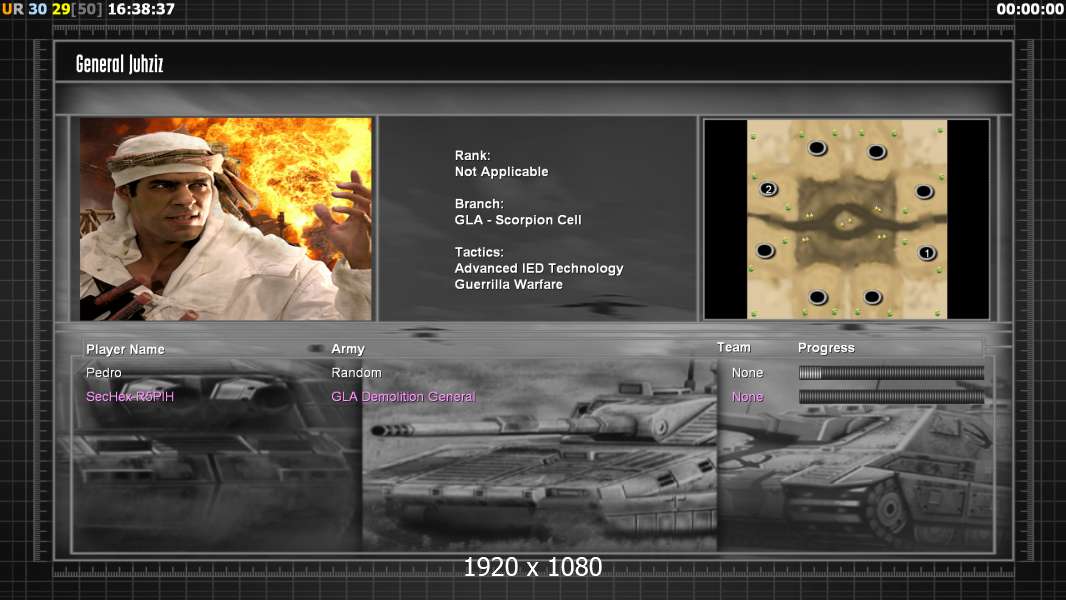Click SecHex-R5PIH's loading progress bar
This screenshot has width=1066, height=600.
tap(891, 397)
